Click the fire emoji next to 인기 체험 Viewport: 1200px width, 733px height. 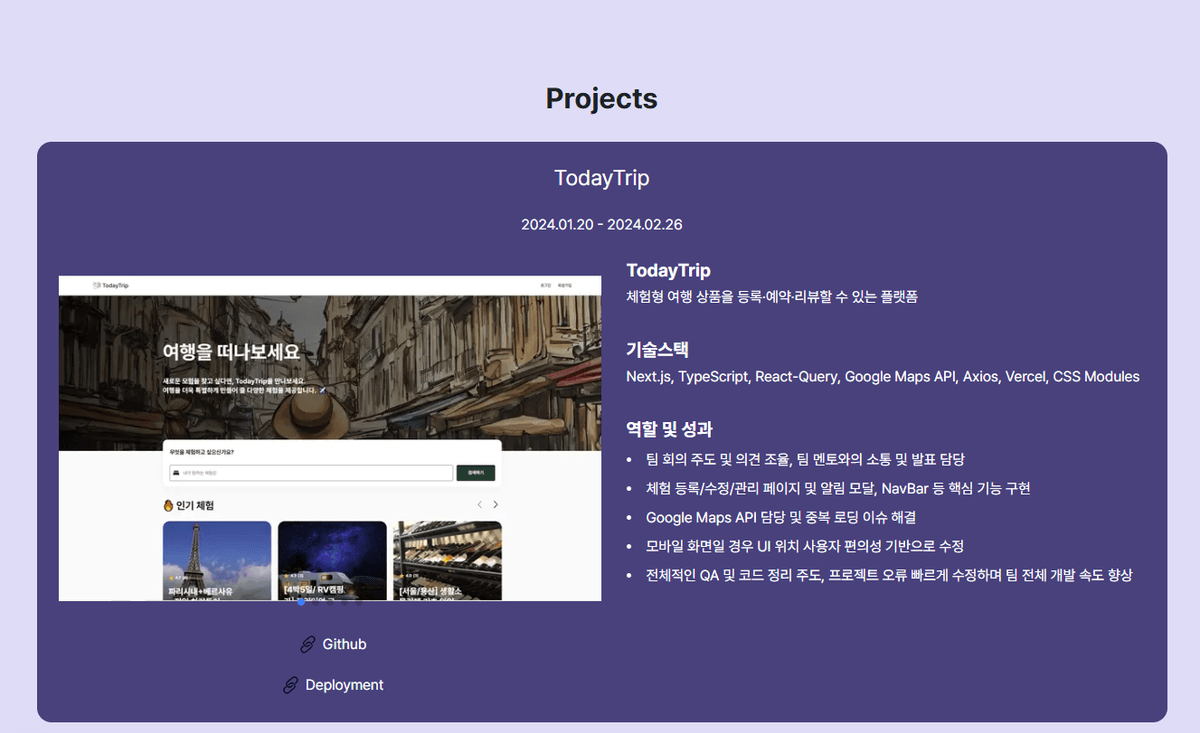tap(167, 506)
